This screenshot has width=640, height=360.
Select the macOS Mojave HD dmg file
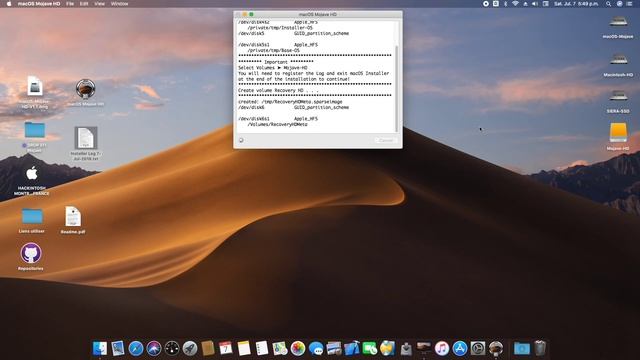[x=35, y=87]
